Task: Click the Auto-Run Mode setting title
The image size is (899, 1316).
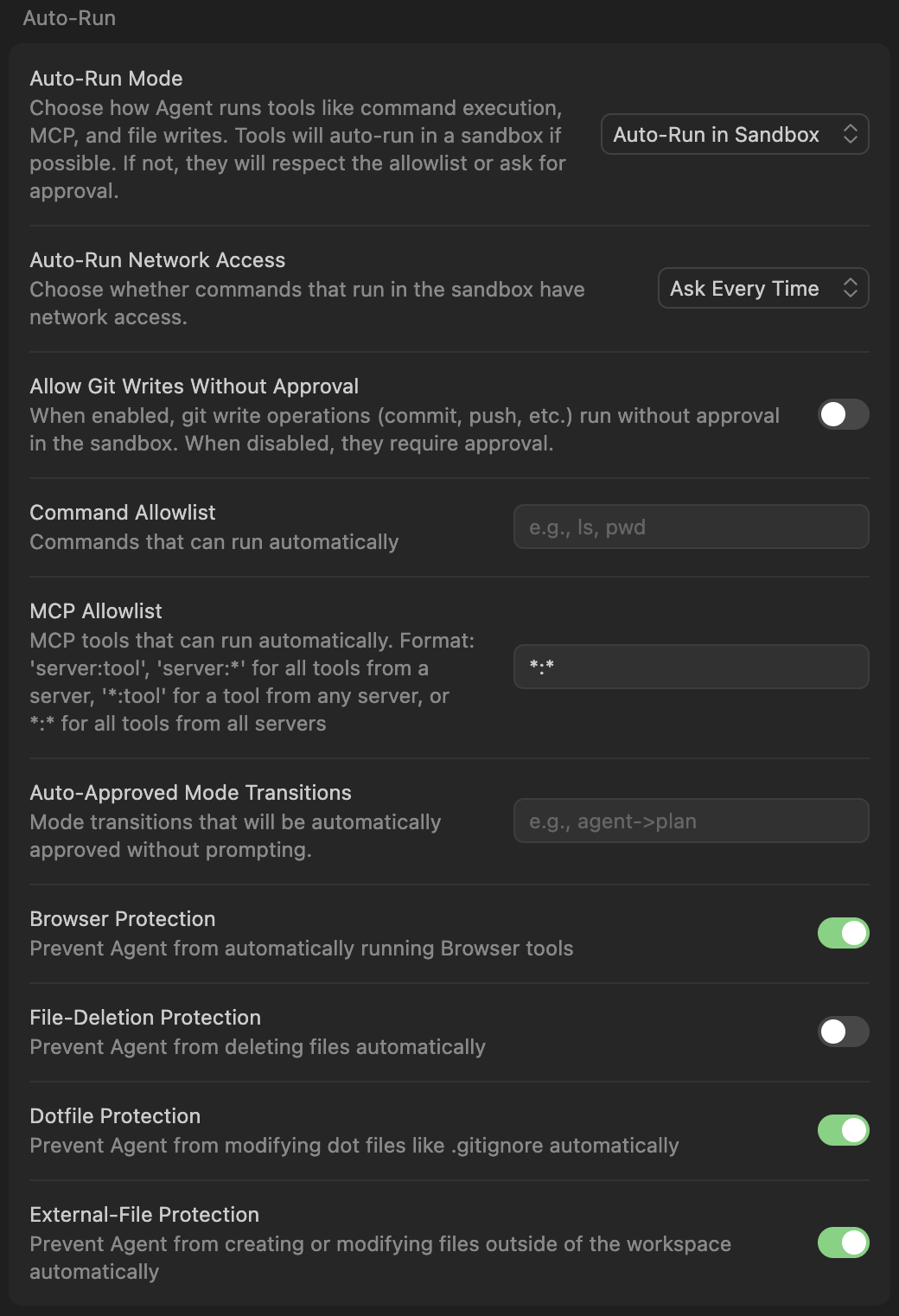Action: point(106,79)
